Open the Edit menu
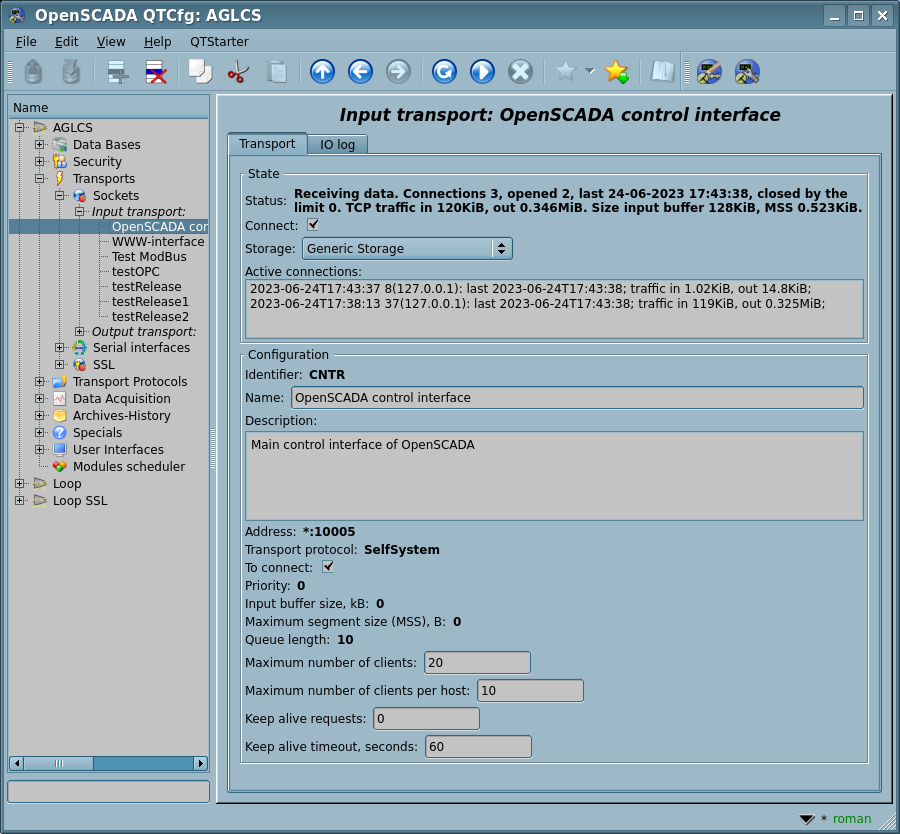 67,42
